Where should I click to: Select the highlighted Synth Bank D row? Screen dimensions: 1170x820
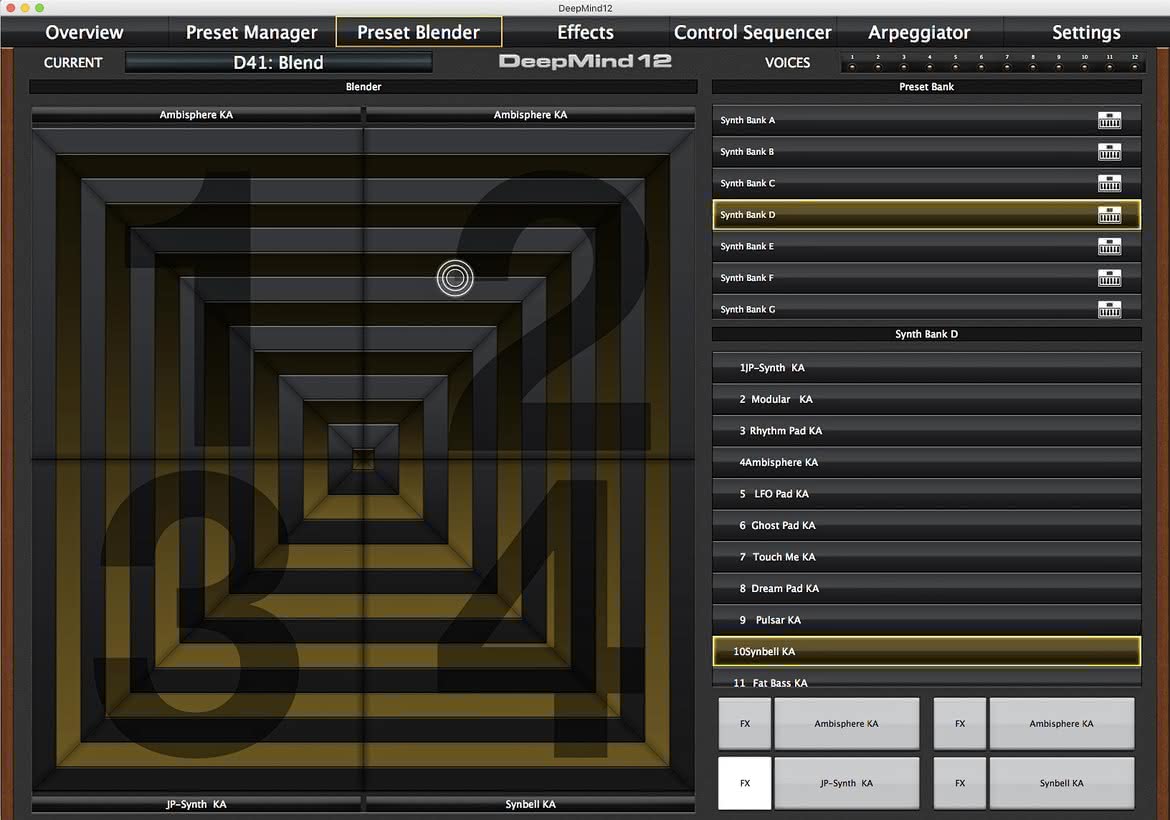(927, 215)
